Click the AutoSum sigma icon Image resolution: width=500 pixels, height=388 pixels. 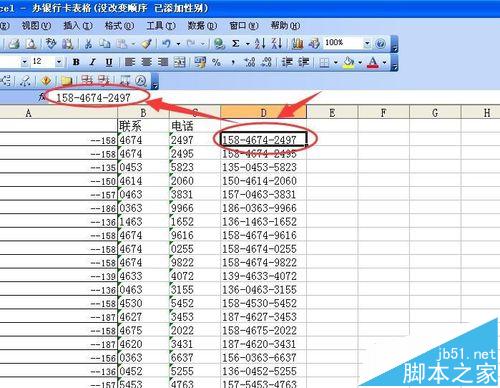[x=236, y=44]
